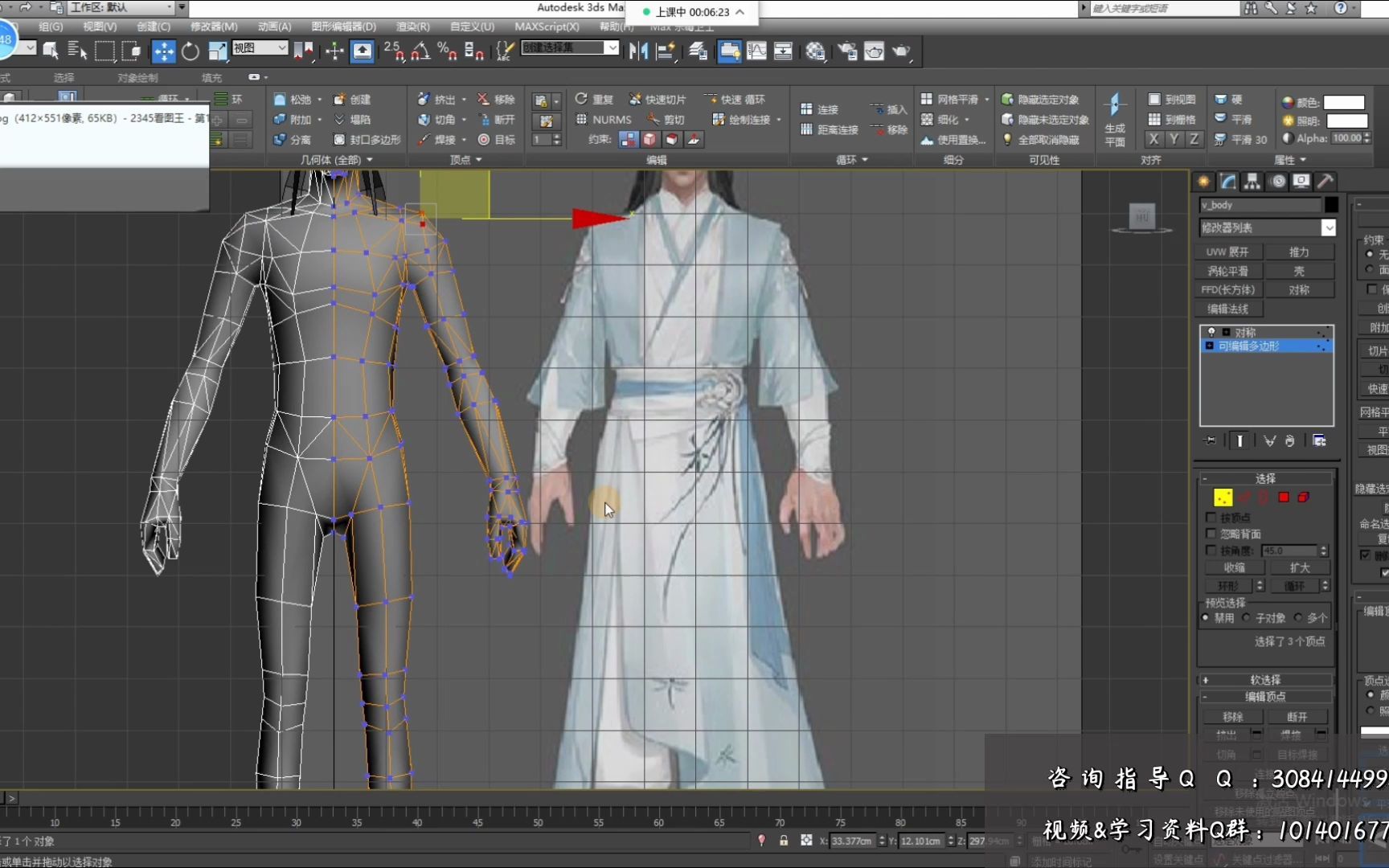Switch to the Hierarchy panel tab icon
This screenshot has height=868, width=1389.
pyautogui.click(x=1252, y=182)
